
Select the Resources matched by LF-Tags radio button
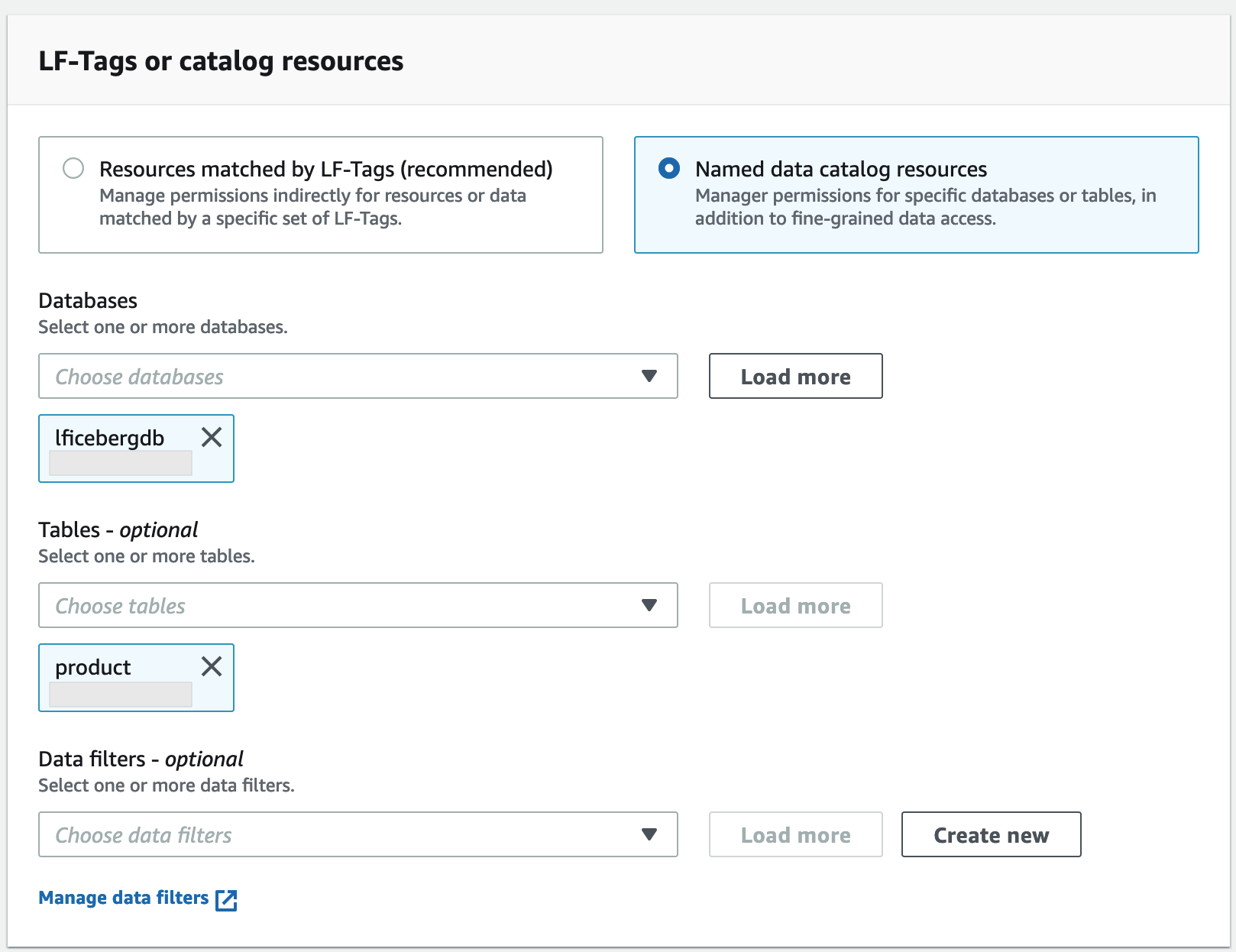(x=73, y=168)
